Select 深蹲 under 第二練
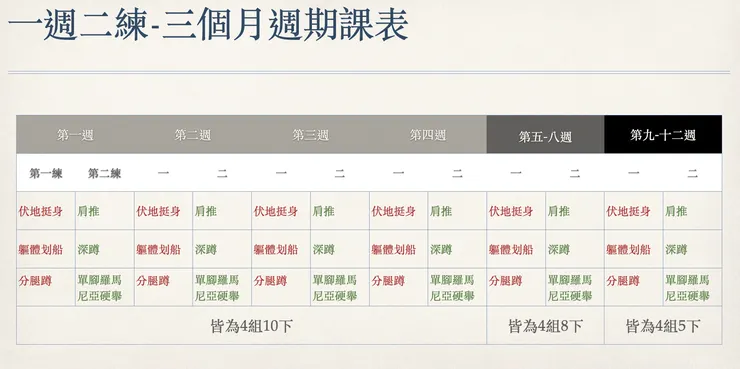Image resolution: width=740 pixels, height=369 pixels. tap(89, 250)
